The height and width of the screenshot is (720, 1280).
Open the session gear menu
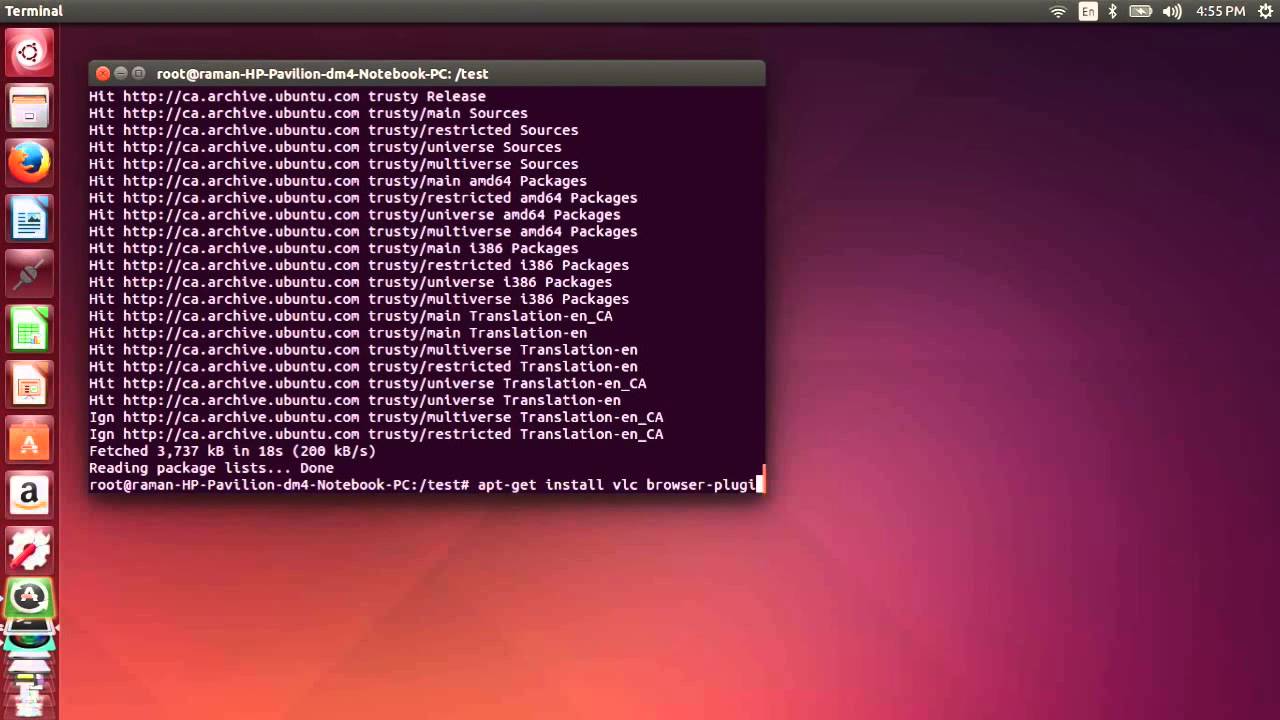(1265, 11)
